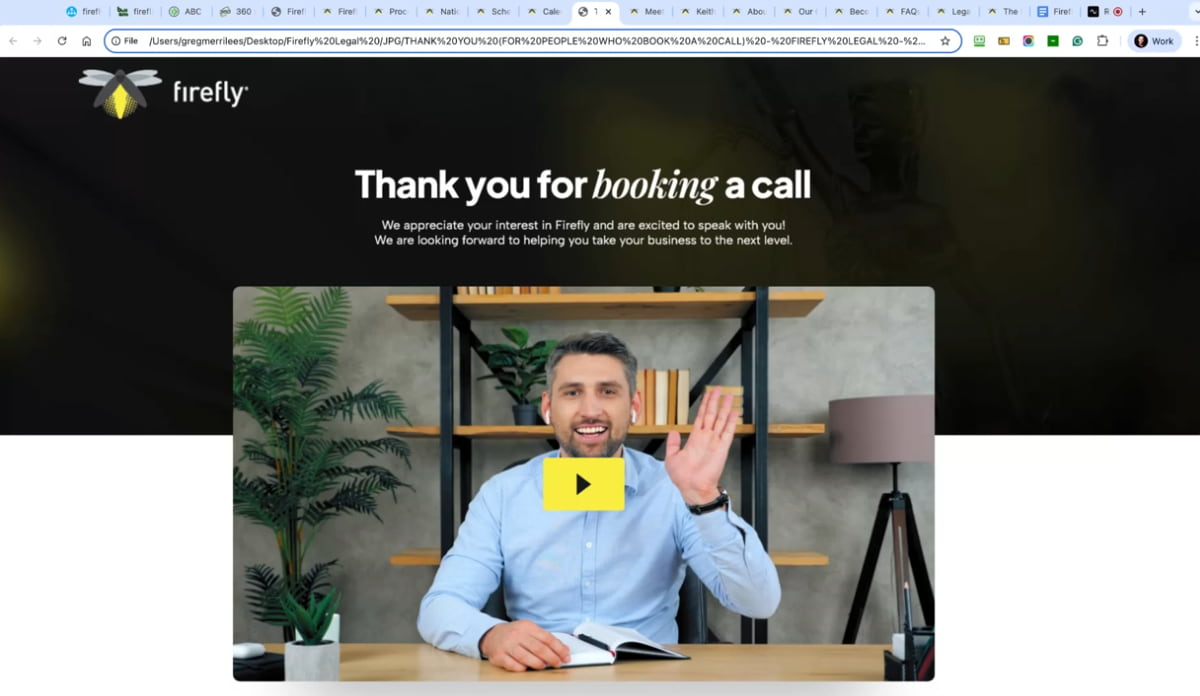Image resolution: width=1200 pixels, height=696 pixels.
Task: Bookmark this page with star icon
Action: click(945, 41)
